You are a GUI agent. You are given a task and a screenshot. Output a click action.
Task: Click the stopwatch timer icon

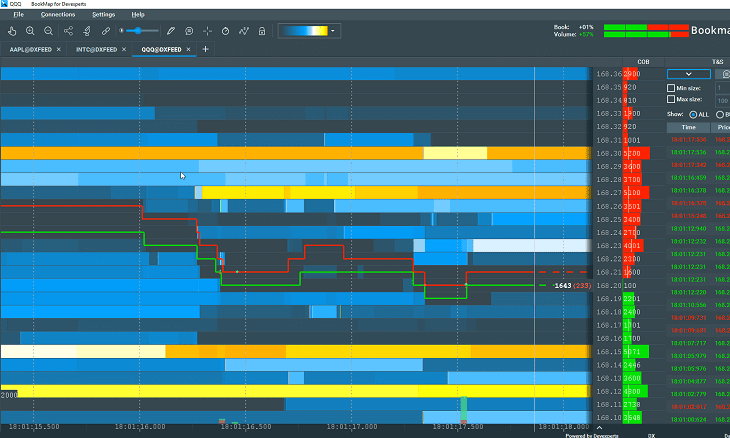[225, 31]
